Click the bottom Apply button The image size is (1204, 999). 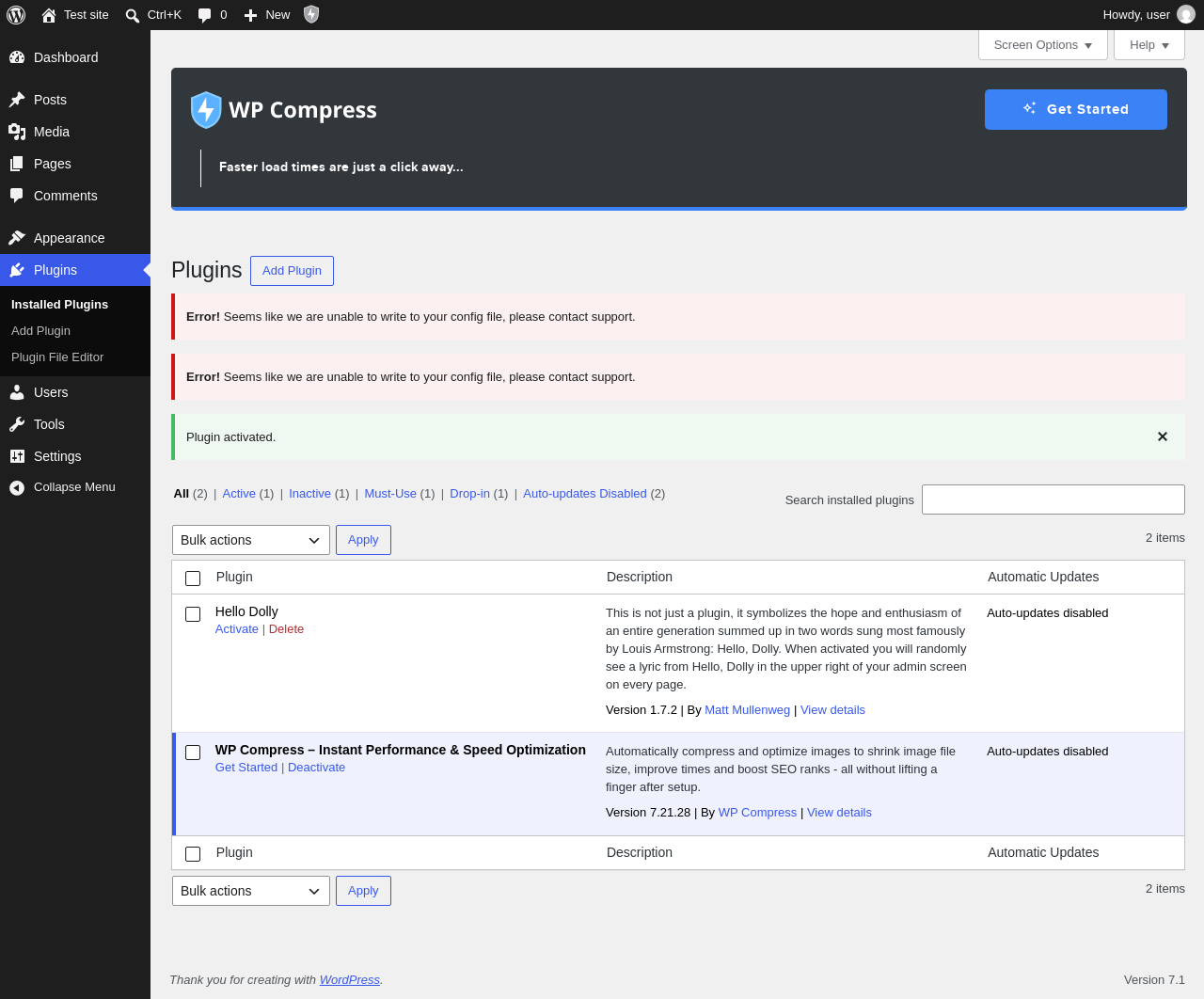click(x=363, y=891)
